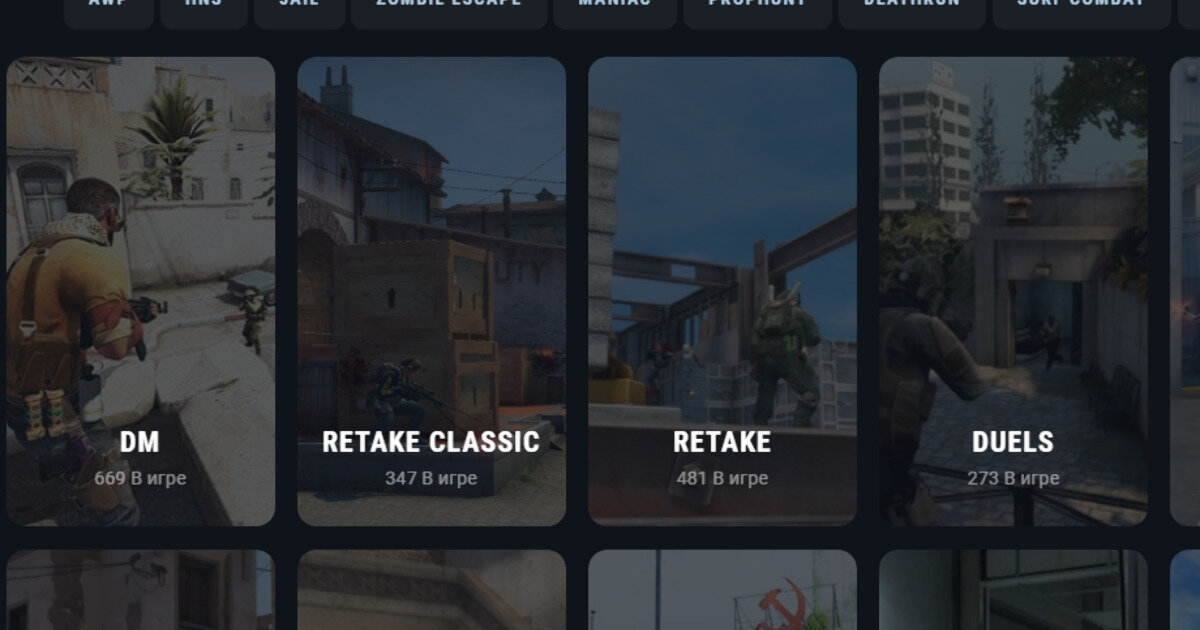
Task: Choose the RETAKE card with 481 players
Action: pyautogui.click(x=722, y=291)
